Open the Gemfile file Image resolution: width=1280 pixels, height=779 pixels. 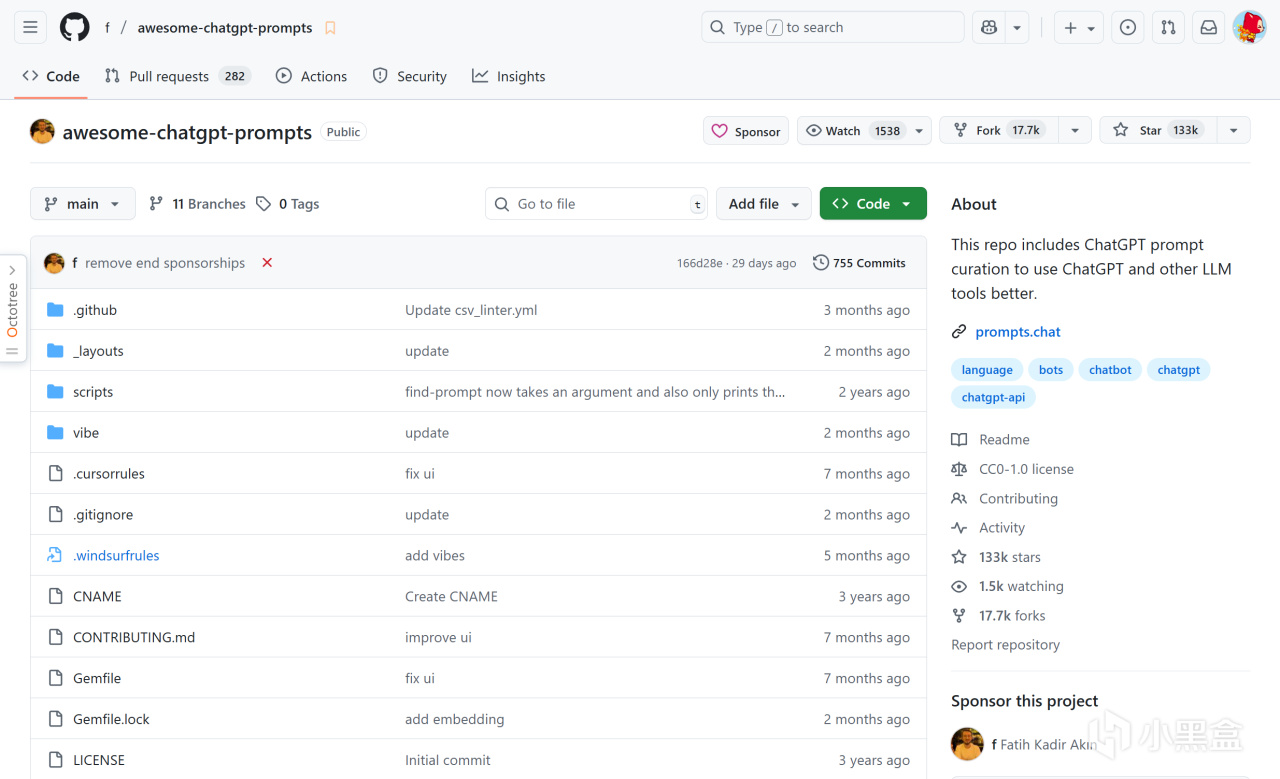[x=97, y=679]
